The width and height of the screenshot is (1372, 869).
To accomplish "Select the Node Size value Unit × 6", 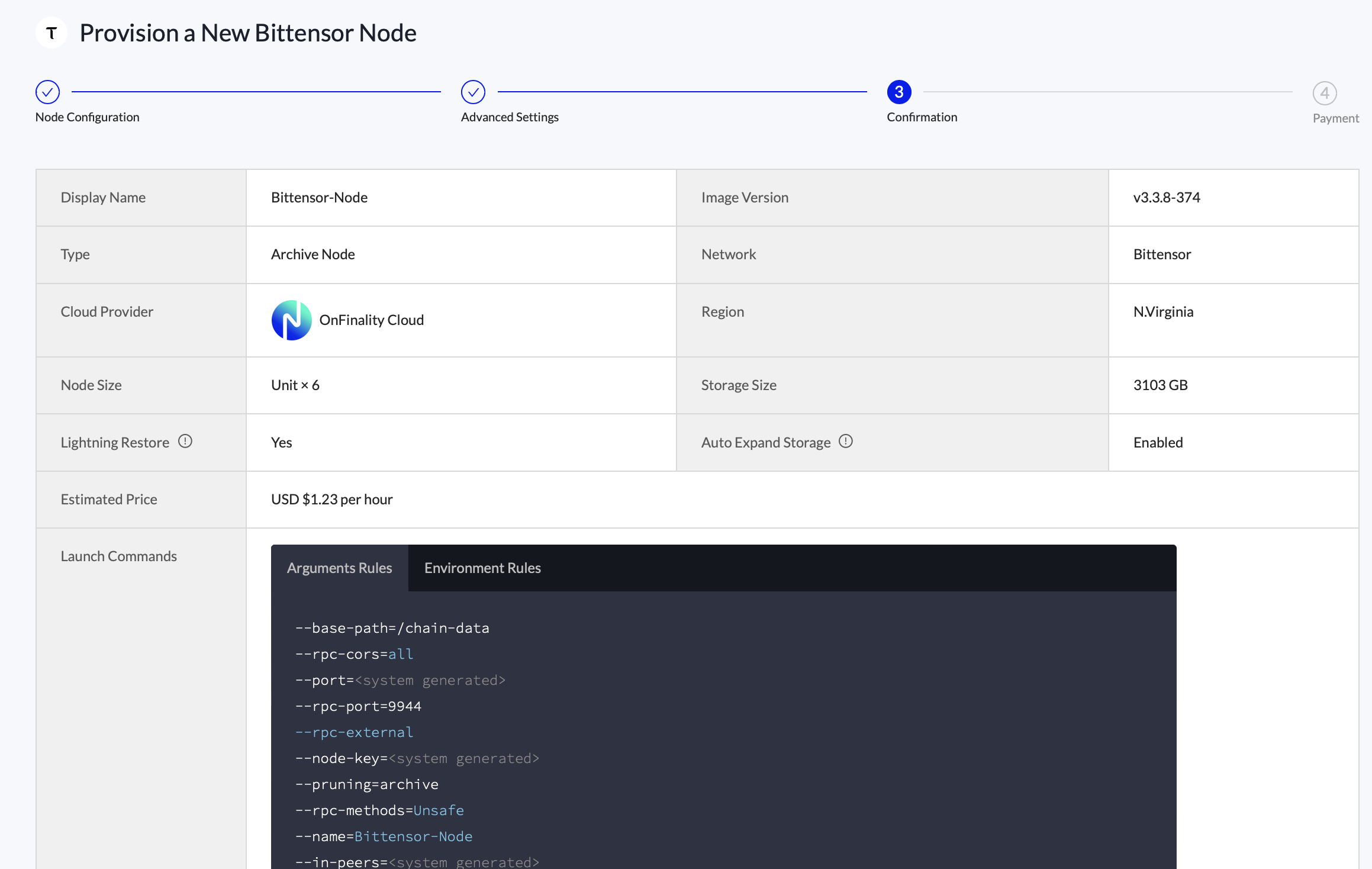I will coord(295,385).
